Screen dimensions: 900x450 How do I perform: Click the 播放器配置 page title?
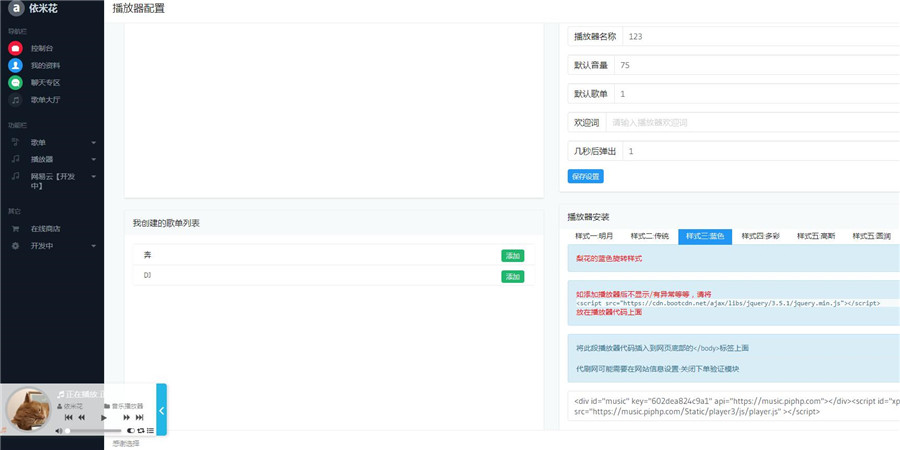point(139,9)
